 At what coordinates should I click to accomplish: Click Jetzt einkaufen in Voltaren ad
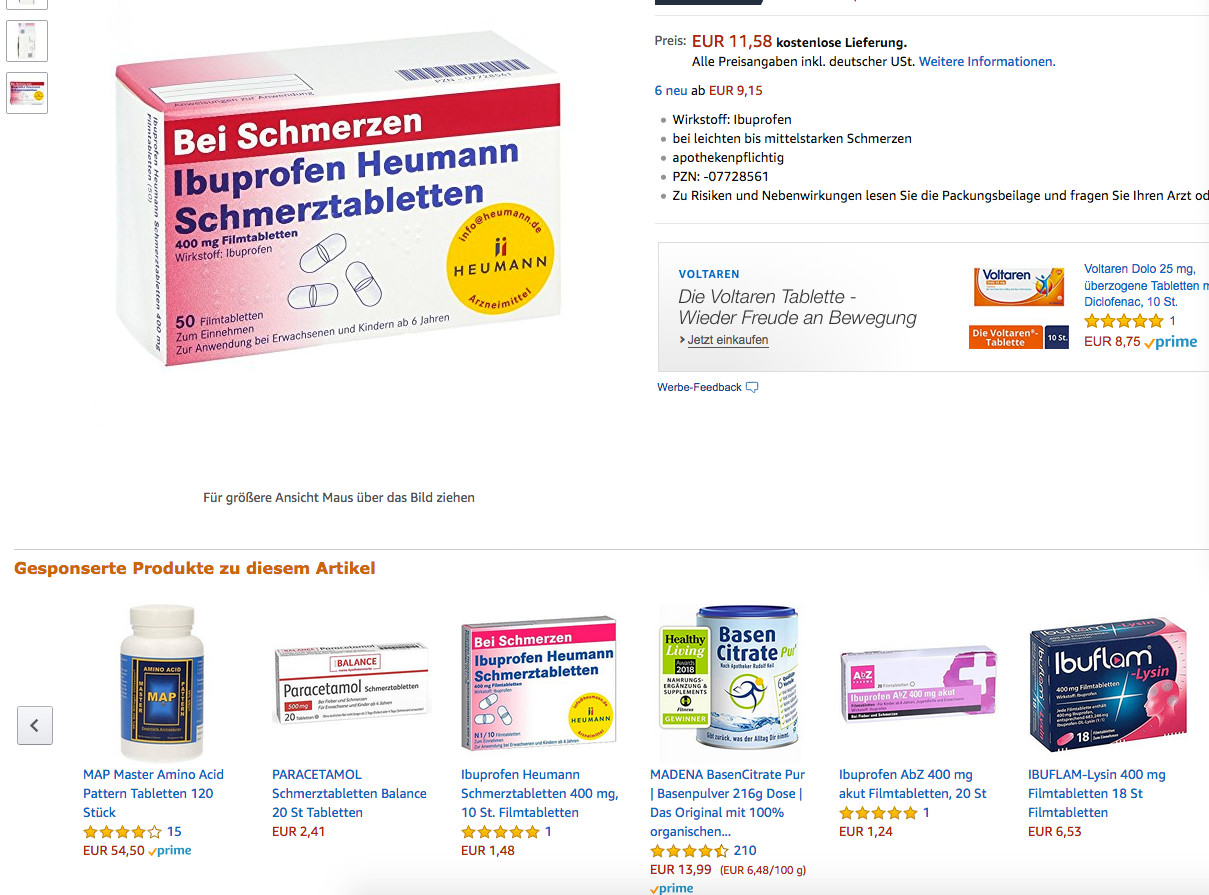[728, 340]
